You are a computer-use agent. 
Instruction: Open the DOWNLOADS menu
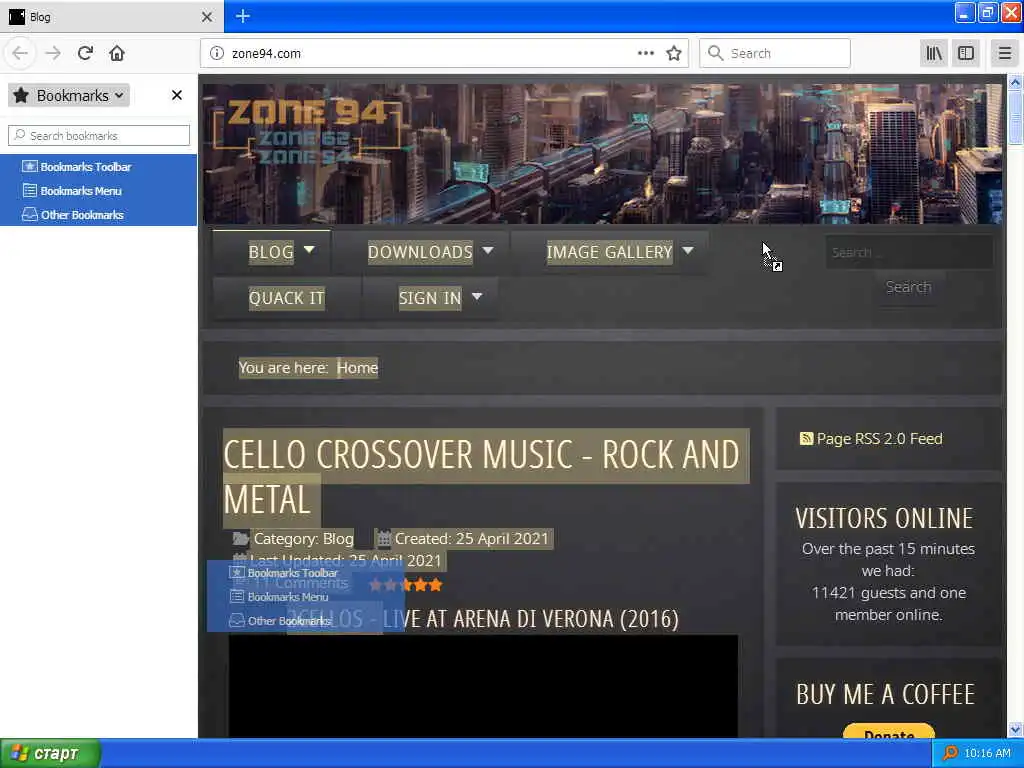pos(420,252)
